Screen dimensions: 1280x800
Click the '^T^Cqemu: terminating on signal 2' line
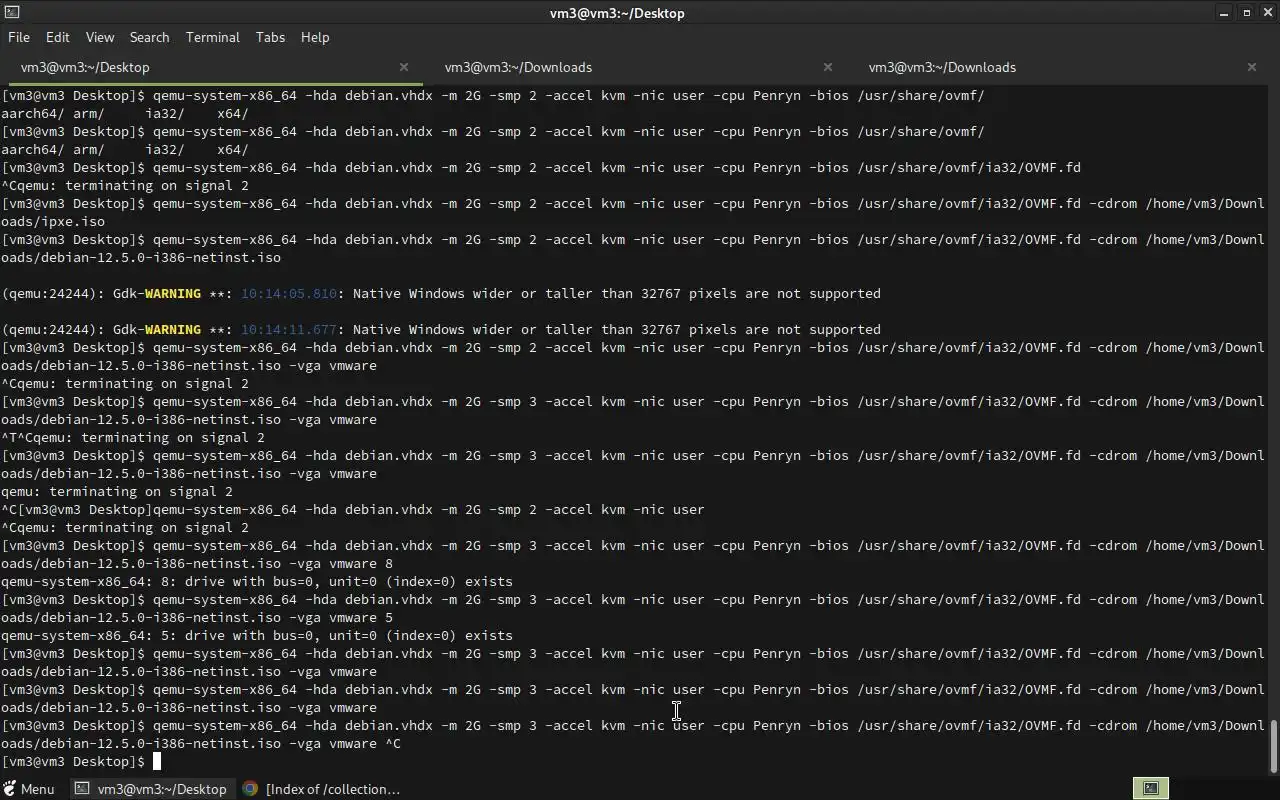(133, 437)
